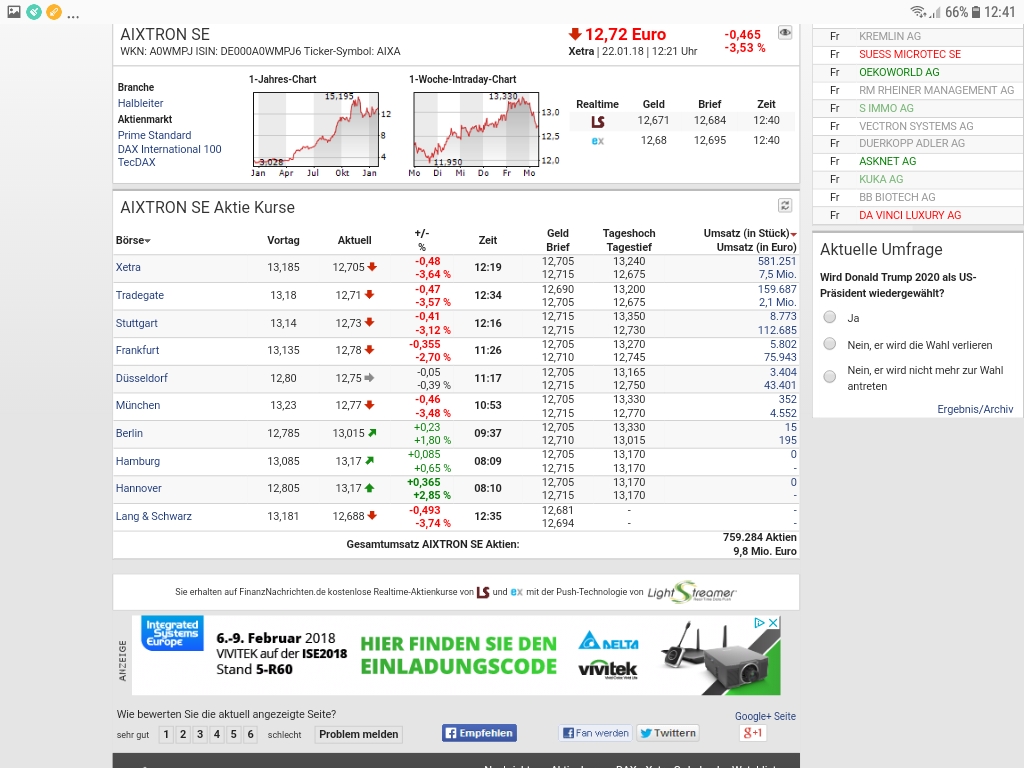Open SUESS MICROTEC SE in the sidebar list
This screenshot has height=768, width=1024.
click(910, 54)
